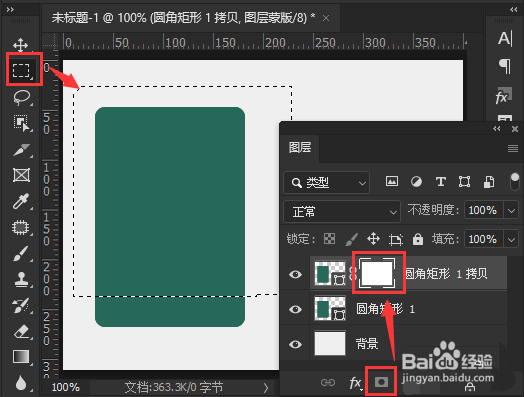Screen dimensions: 524x397
Task: Select the Eraser tool
Action: tap(21, 332)
